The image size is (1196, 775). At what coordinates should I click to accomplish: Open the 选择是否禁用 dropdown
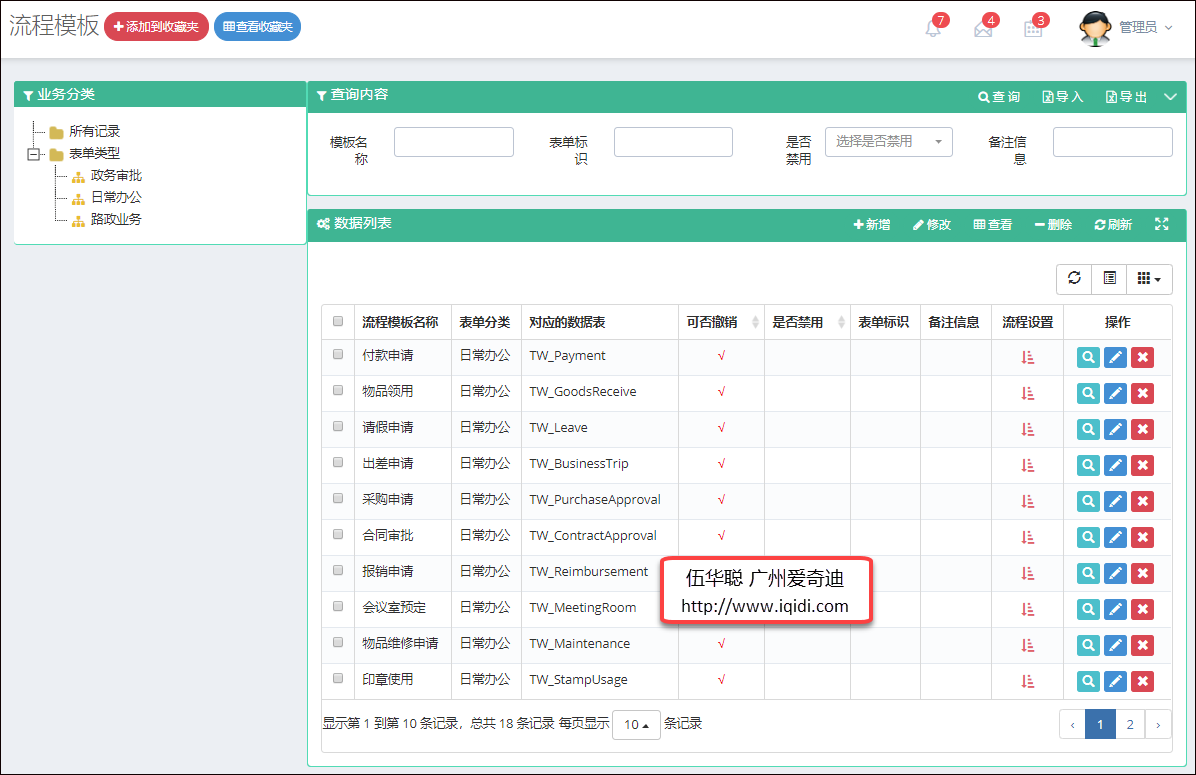click(x=889, y=142)
